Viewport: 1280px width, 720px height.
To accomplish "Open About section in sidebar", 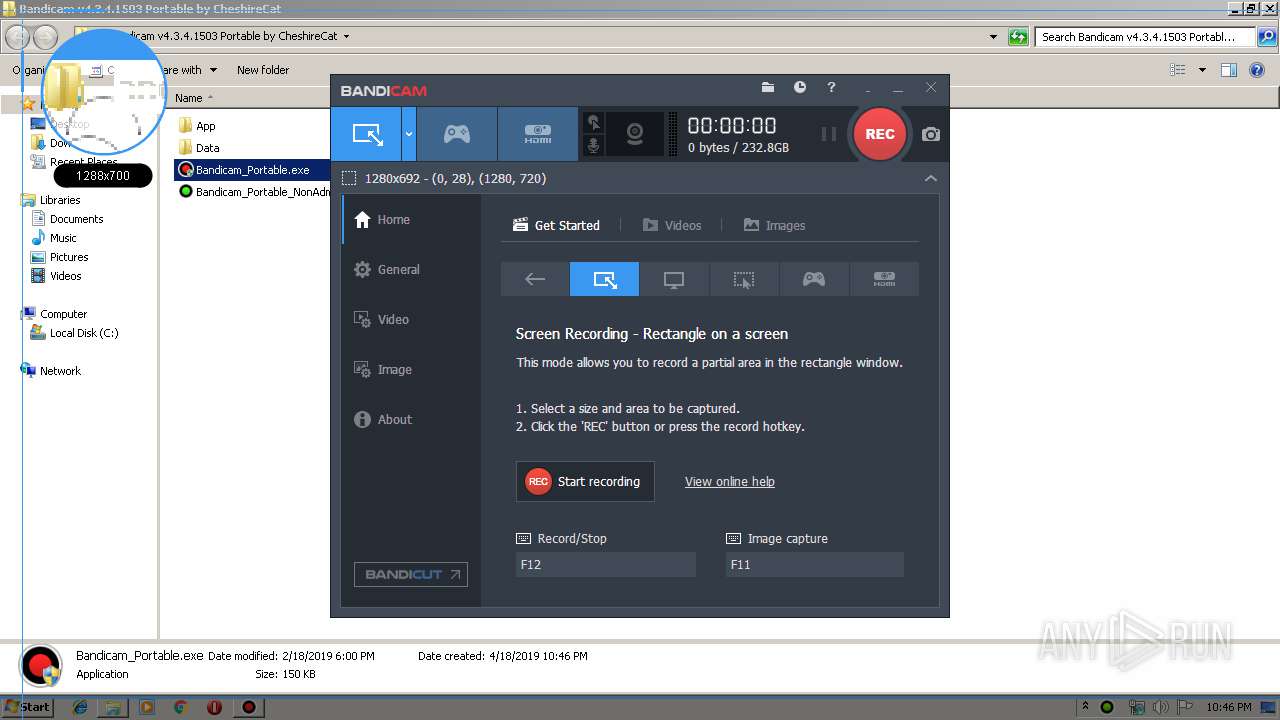I will (412, 420).
